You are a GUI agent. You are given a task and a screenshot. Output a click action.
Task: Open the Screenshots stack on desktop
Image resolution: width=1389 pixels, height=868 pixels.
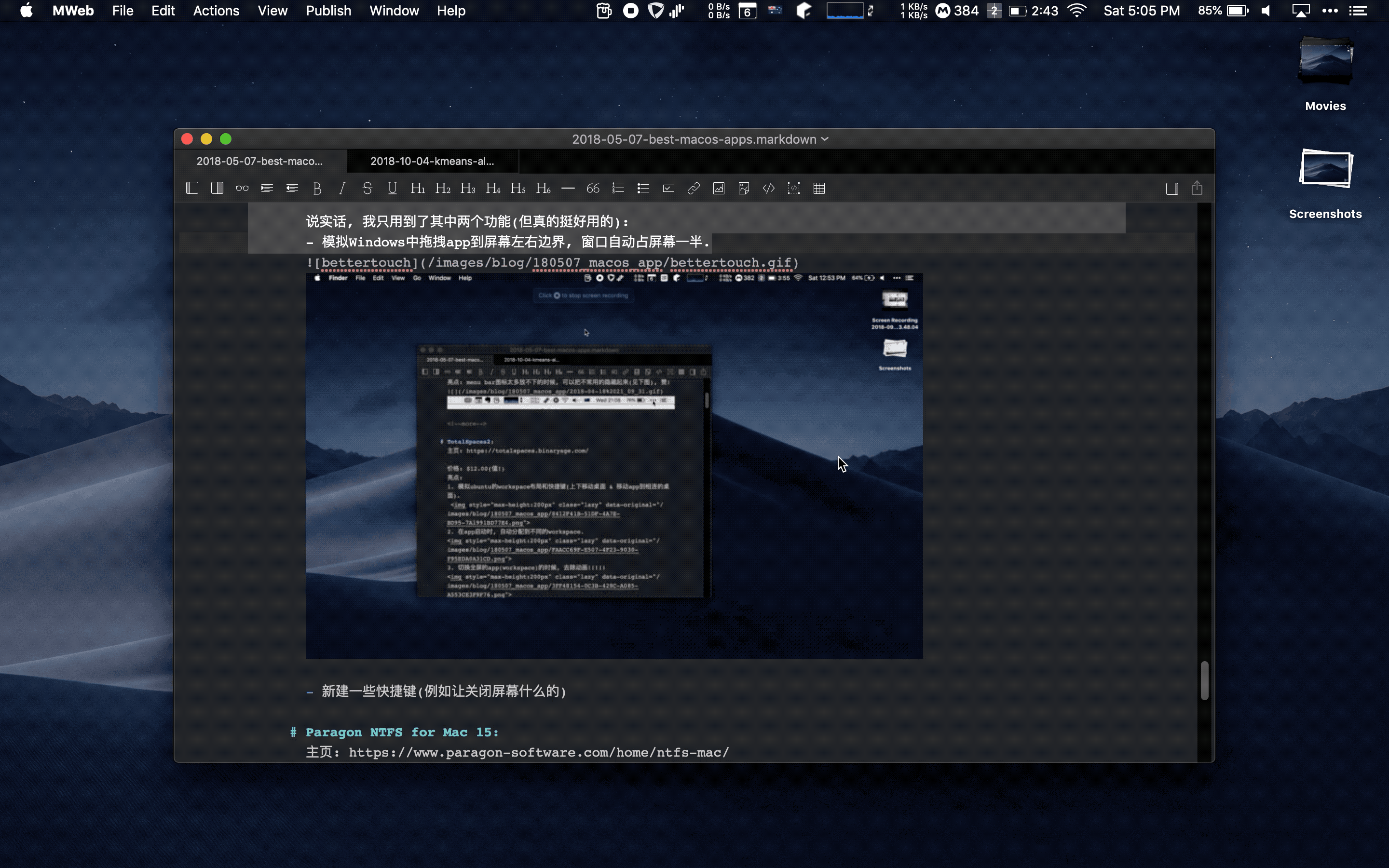pos(1325,170)
